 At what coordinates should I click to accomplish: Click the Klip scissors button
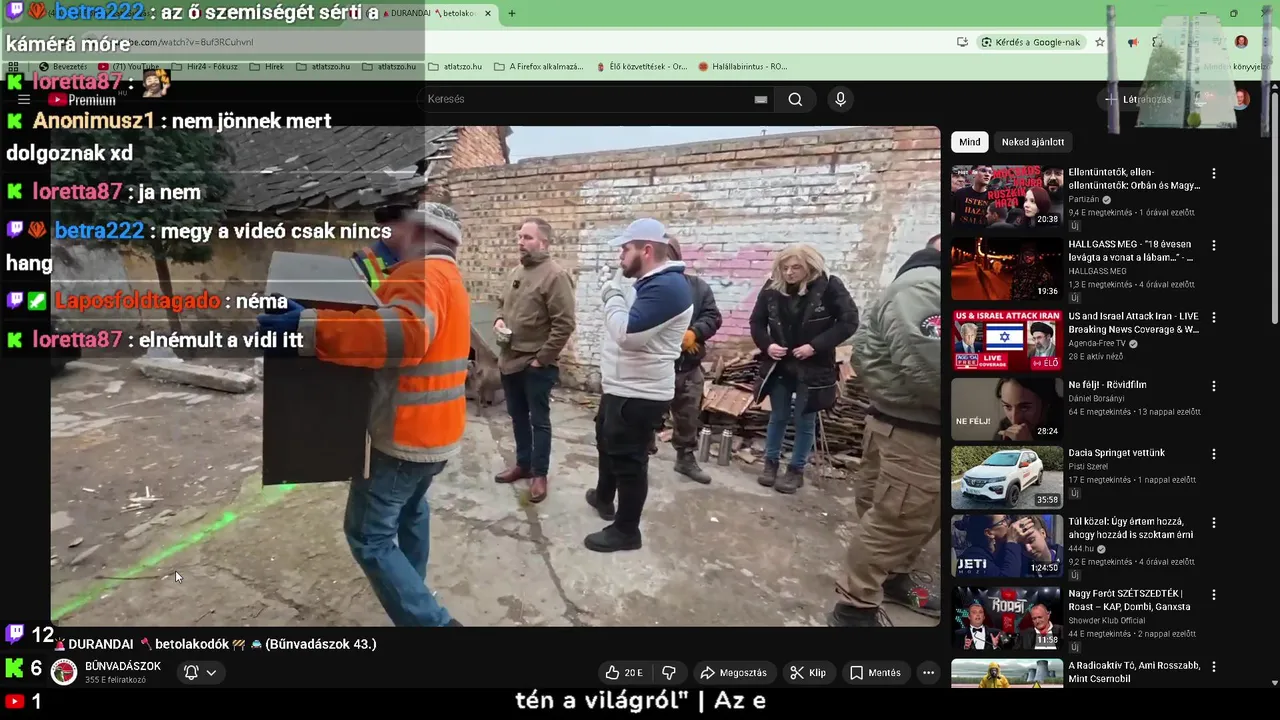tap(808, 673)
